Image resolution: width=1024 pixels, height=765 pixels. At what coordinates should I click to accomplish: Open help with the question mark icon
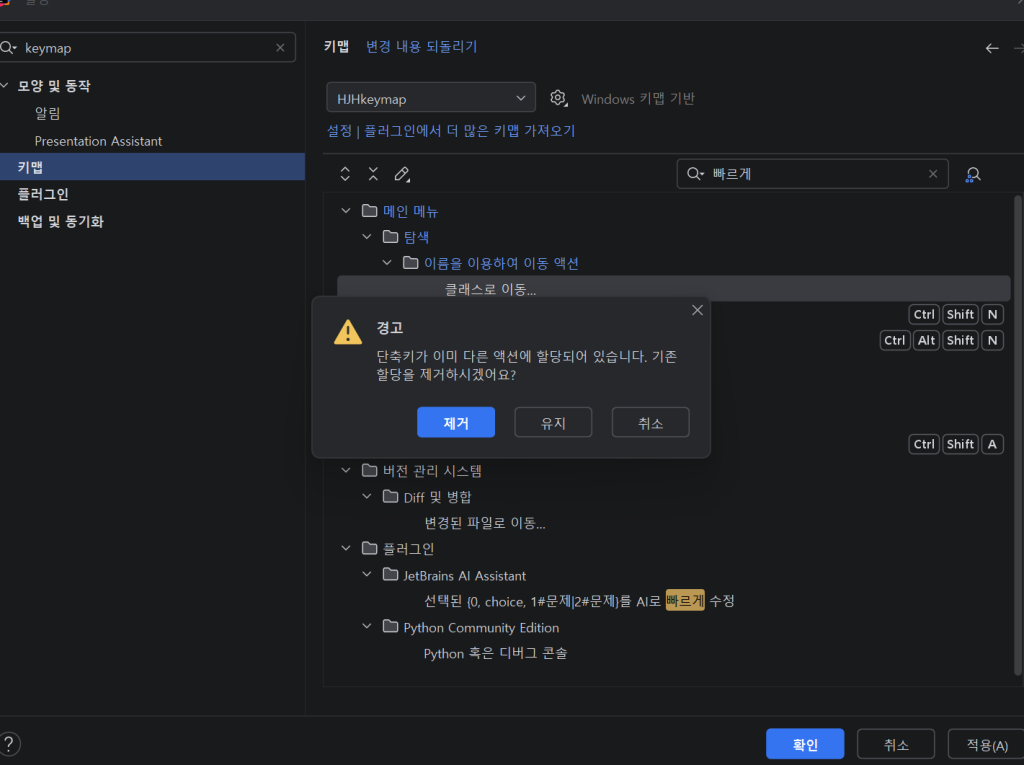[9, 744]
